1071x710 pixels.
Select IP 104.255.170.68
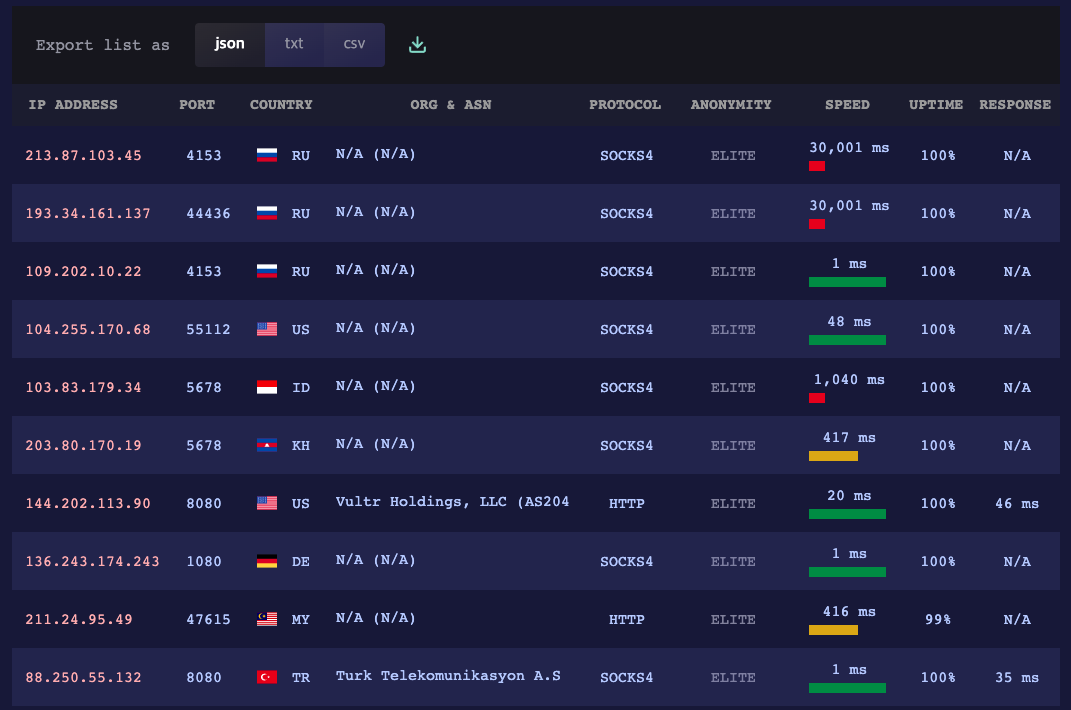click(x=88, y=329)
